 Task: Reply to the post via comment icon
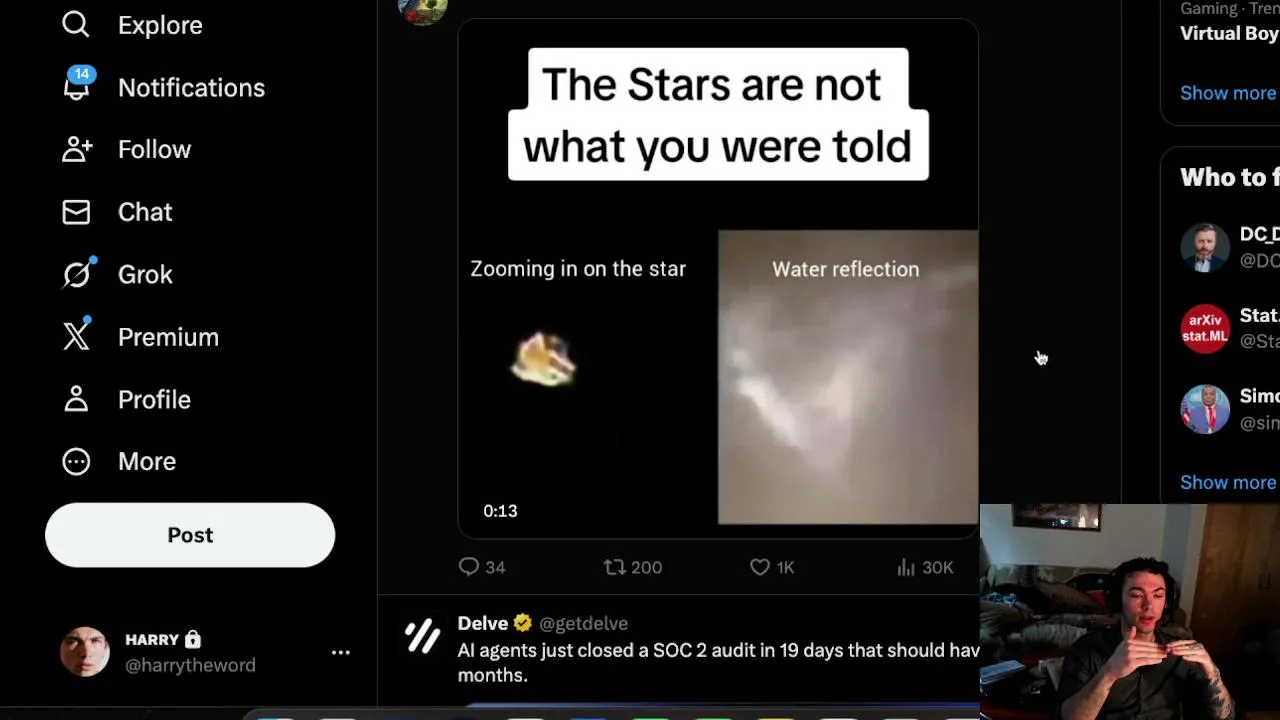469,567
